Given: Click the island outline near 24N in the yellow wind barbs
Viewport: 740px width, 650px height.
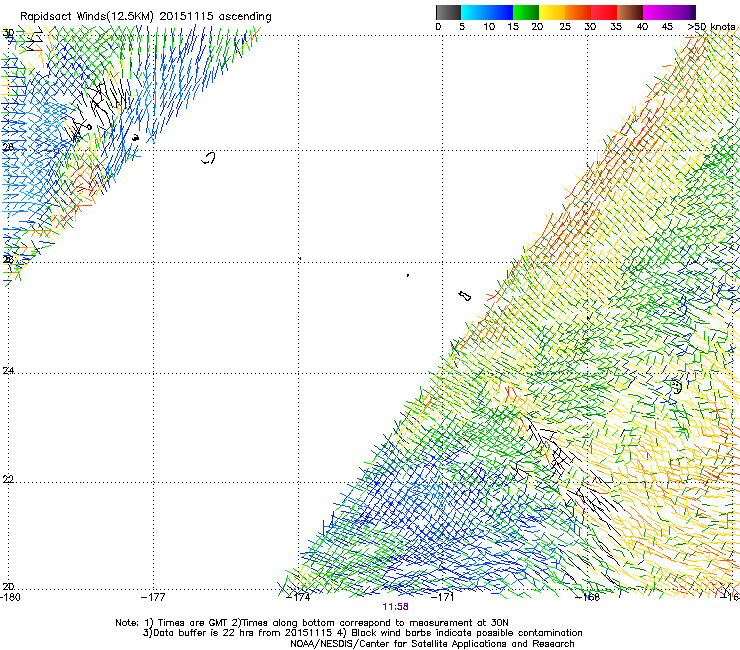Looking at the screenshot, I should point(676,387).
